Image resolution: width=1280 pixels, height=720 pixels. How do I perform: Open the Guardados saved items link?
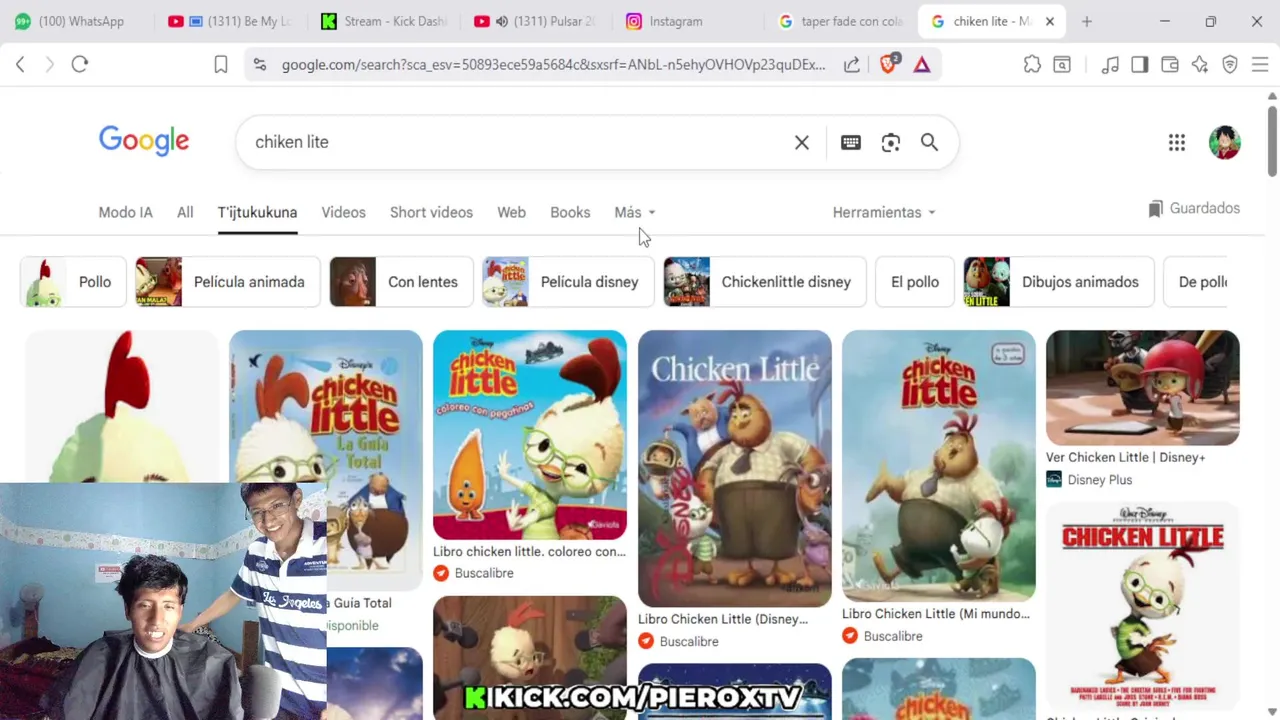click(x=1194, y=208)
